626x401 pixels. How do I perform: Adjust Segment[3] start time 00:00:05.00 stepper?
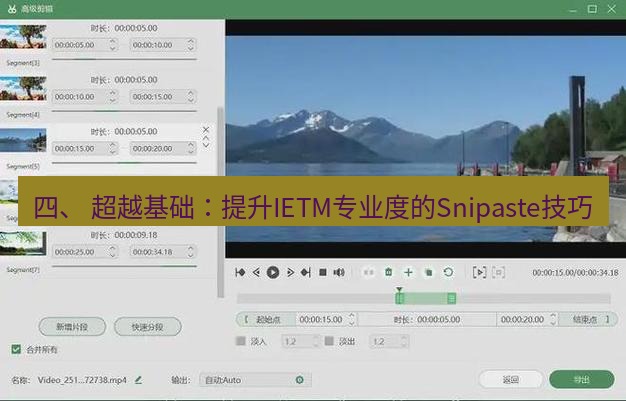coord(113,45)
